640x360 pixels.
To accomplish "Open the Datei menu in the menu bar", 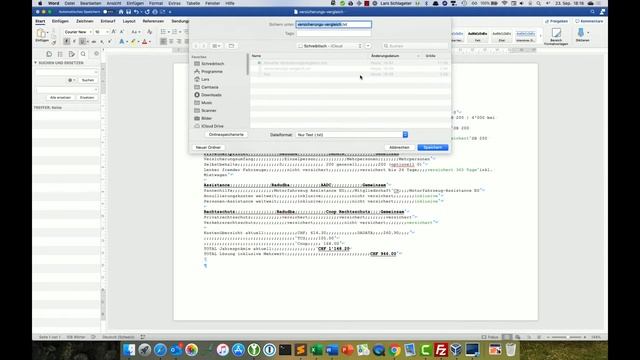I will [x=69, y=3].
